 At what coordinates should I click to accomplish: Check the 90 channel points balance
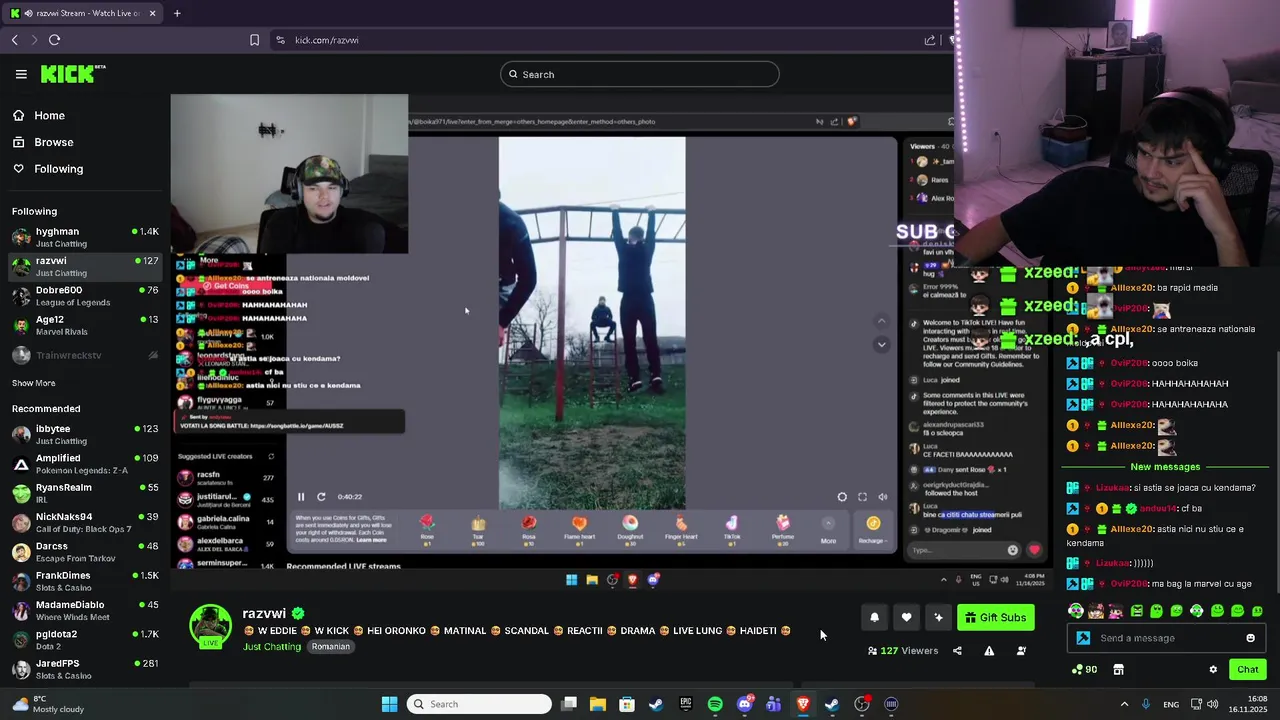point(1084,670)
